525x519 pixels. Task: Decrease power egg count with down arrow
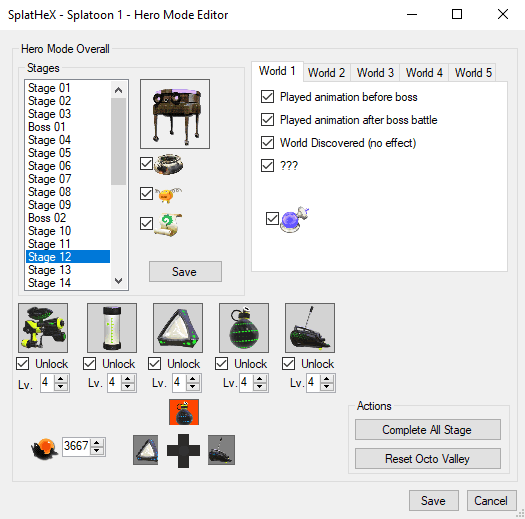tap(97, 450)
